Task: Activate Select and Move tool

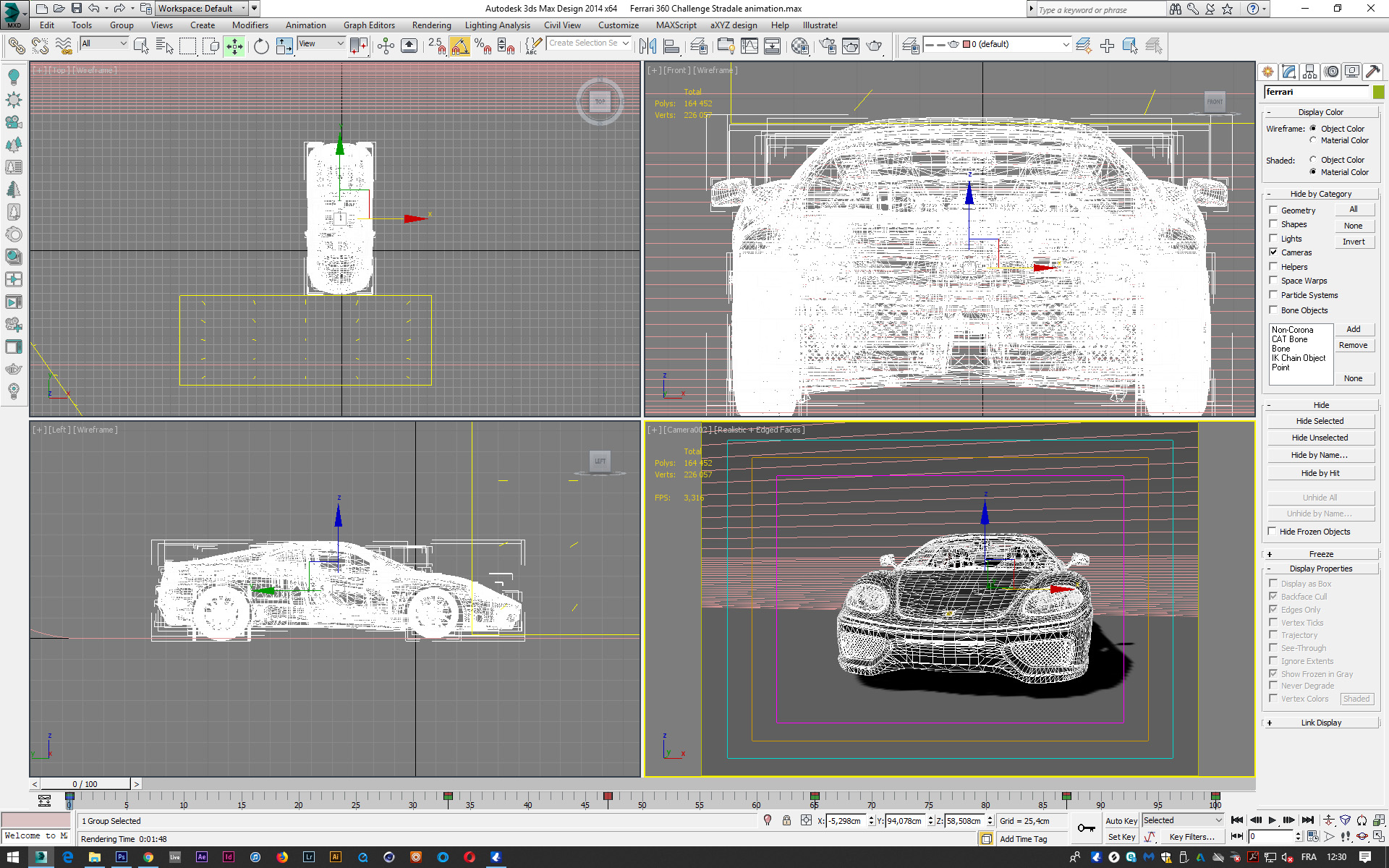Action: 234,46
